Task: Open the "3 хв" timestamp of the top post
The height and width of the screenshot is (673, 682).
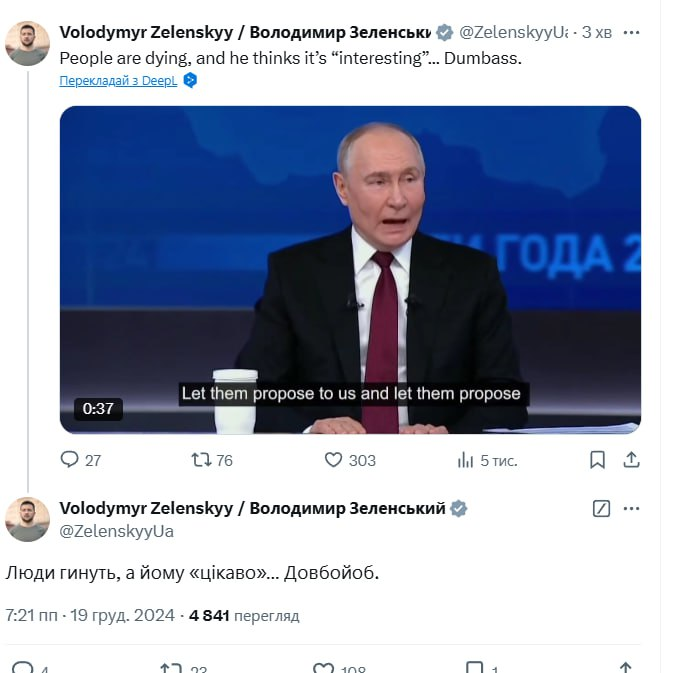Action: (597, 32)
